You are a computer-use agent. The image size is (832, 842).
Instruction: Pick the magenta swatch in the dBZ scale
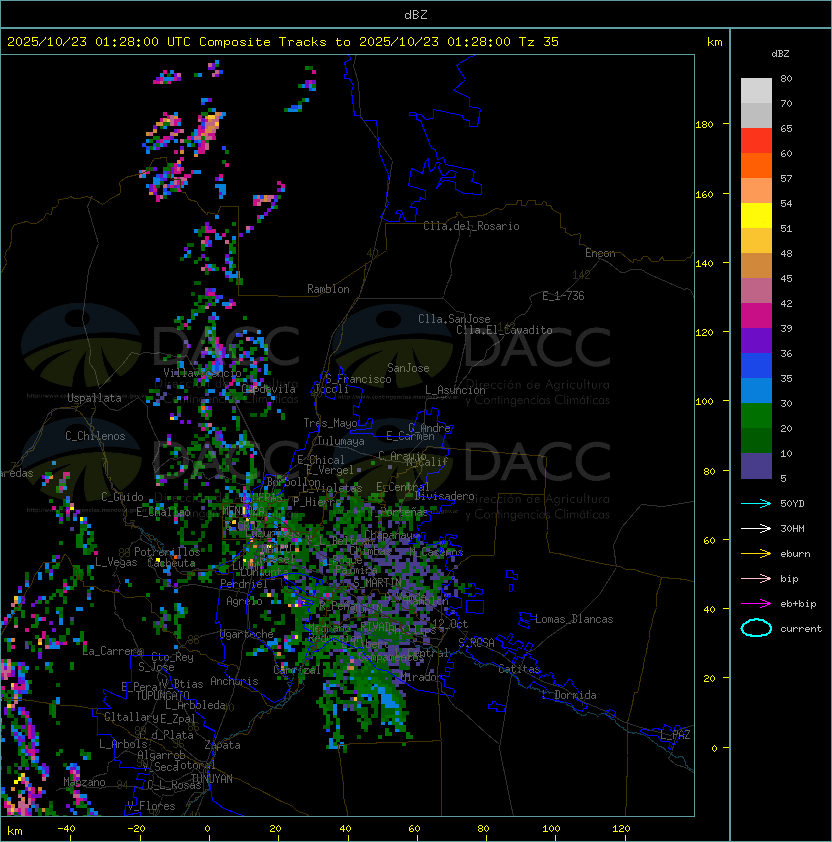[x=756, y=316]
